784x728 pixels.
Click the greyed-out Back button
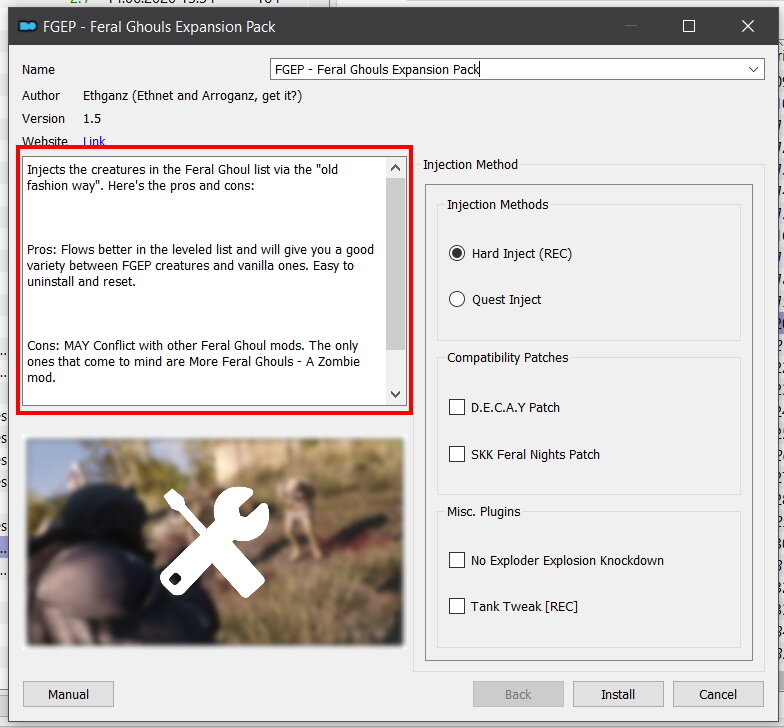point(518,694)
